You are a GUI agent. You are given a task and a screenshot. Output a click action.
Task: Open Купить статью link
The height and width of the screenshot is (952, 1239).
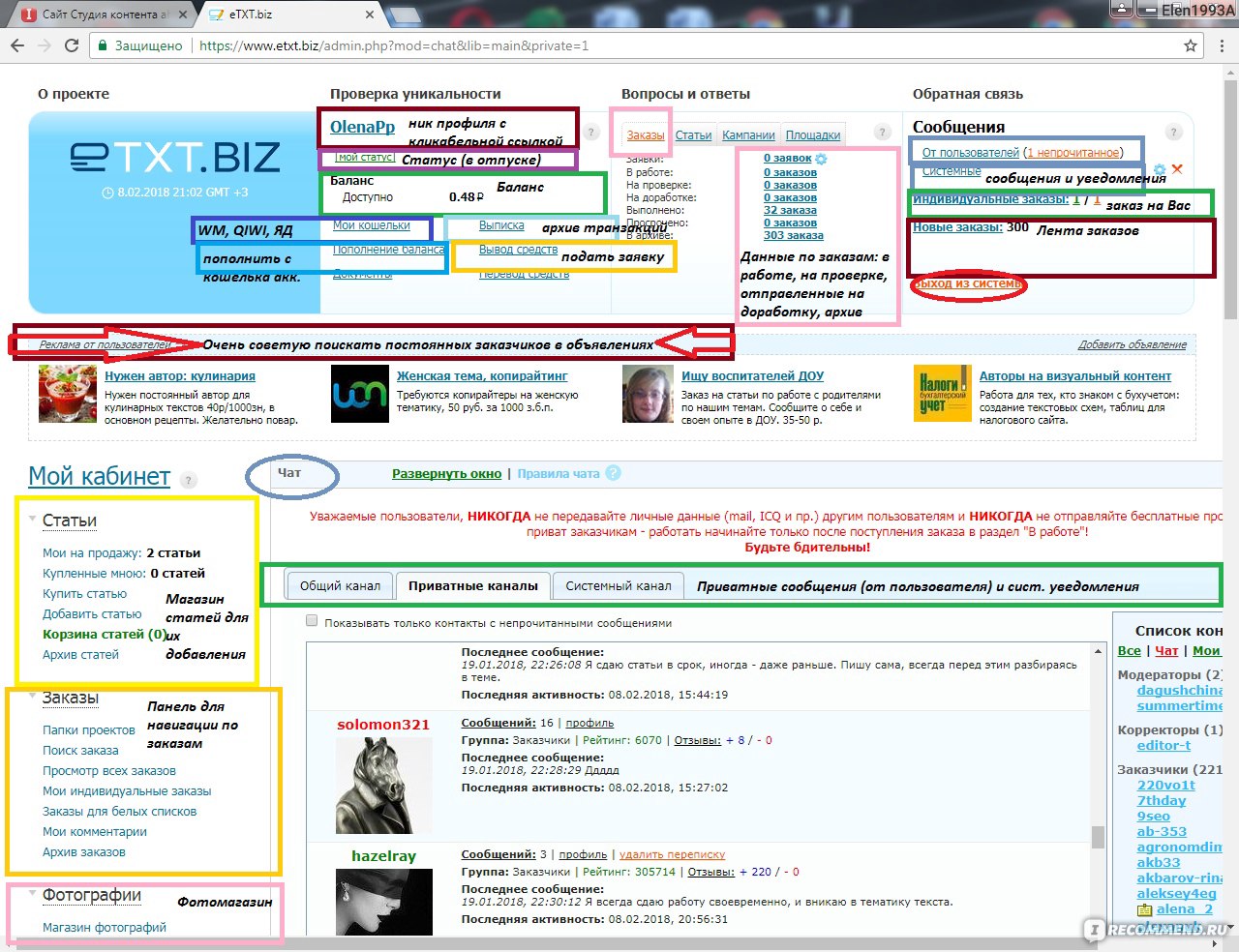pos(84,593)
